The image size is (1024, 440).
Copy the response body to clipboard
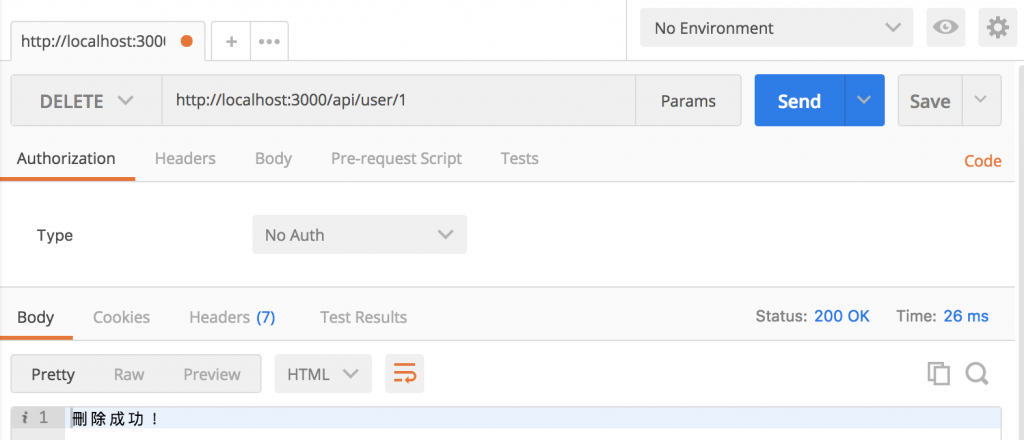pyautogui.click(x=938, y=374)
